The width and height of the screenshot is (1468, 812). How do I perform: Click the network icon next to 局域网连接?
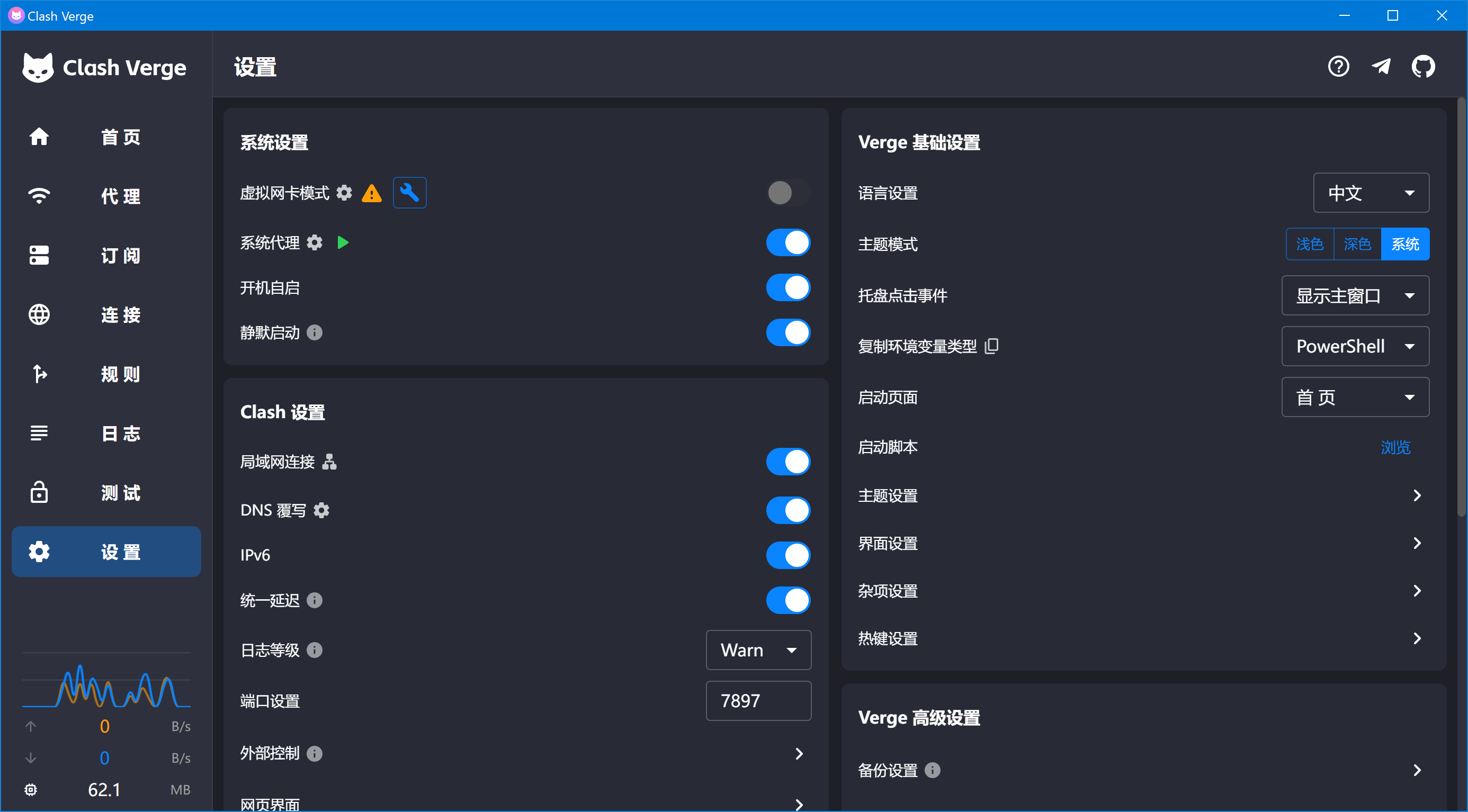(329, 461)
